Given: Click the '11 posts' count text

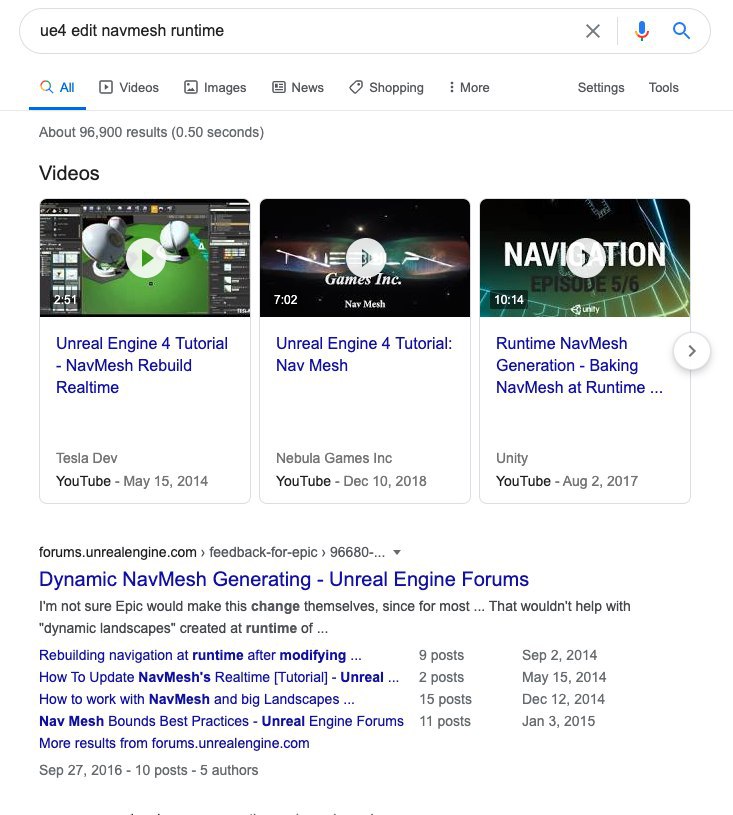Looking at the screenshot, I should pos(445,721).
